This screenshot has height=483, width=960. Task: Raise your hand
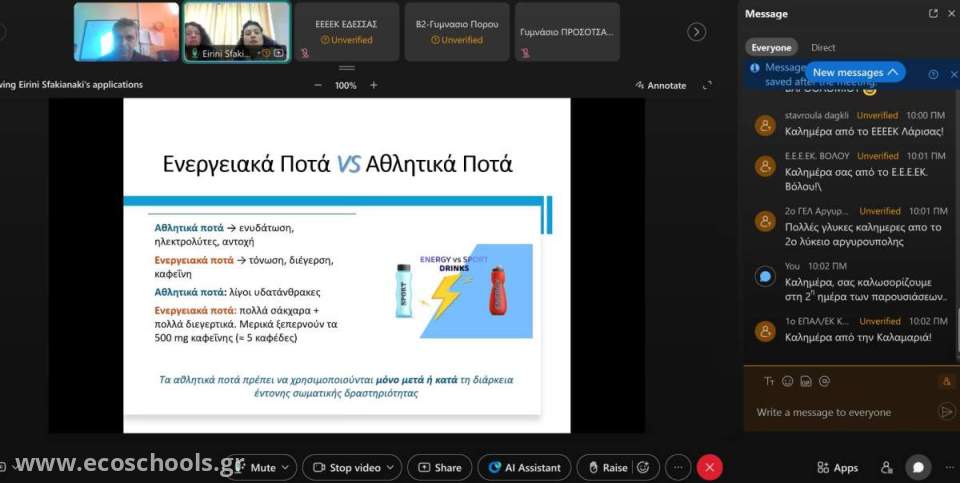(606, 467)
